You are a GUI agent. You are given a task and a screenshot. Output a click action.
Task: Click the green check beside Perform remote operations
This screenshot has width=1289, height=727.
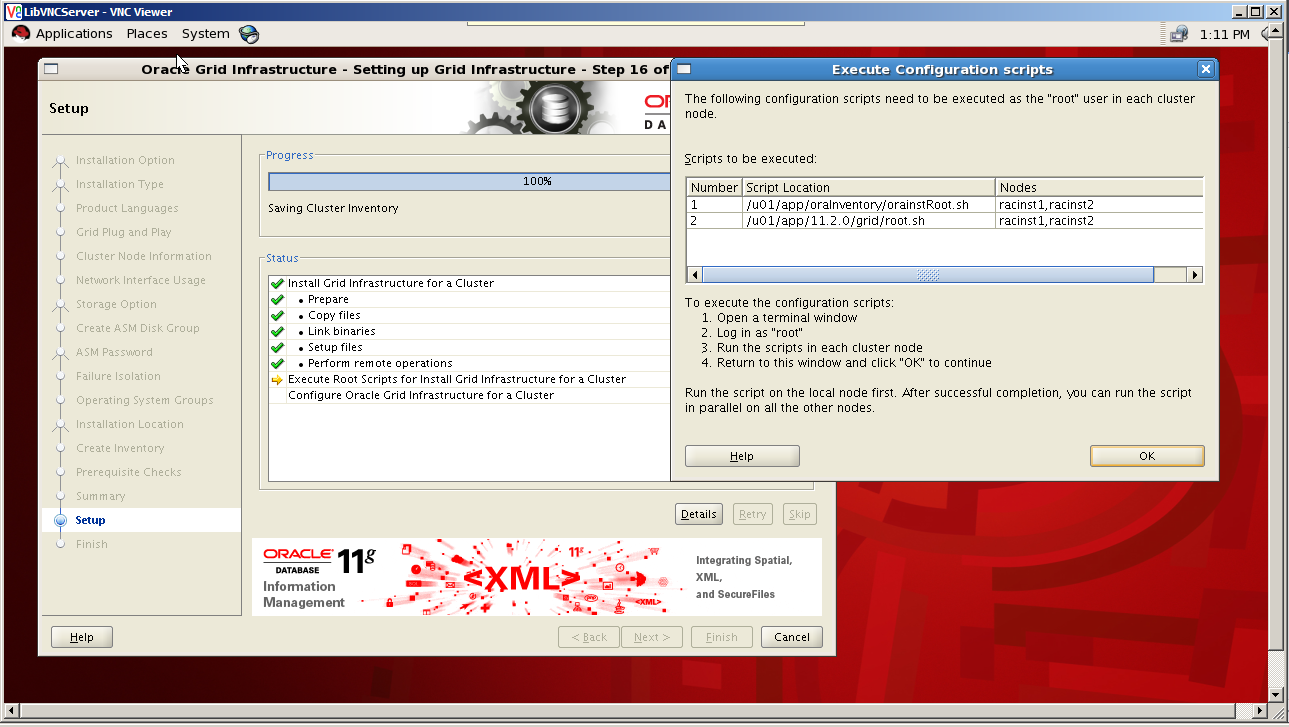click(278, 364)
